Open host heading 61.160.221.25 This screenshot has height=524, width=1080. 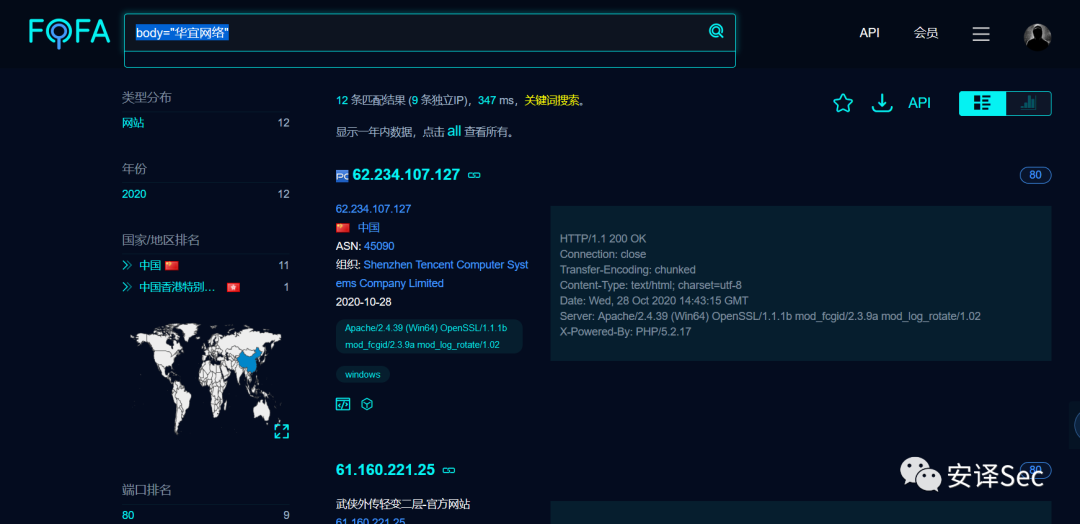385,470
